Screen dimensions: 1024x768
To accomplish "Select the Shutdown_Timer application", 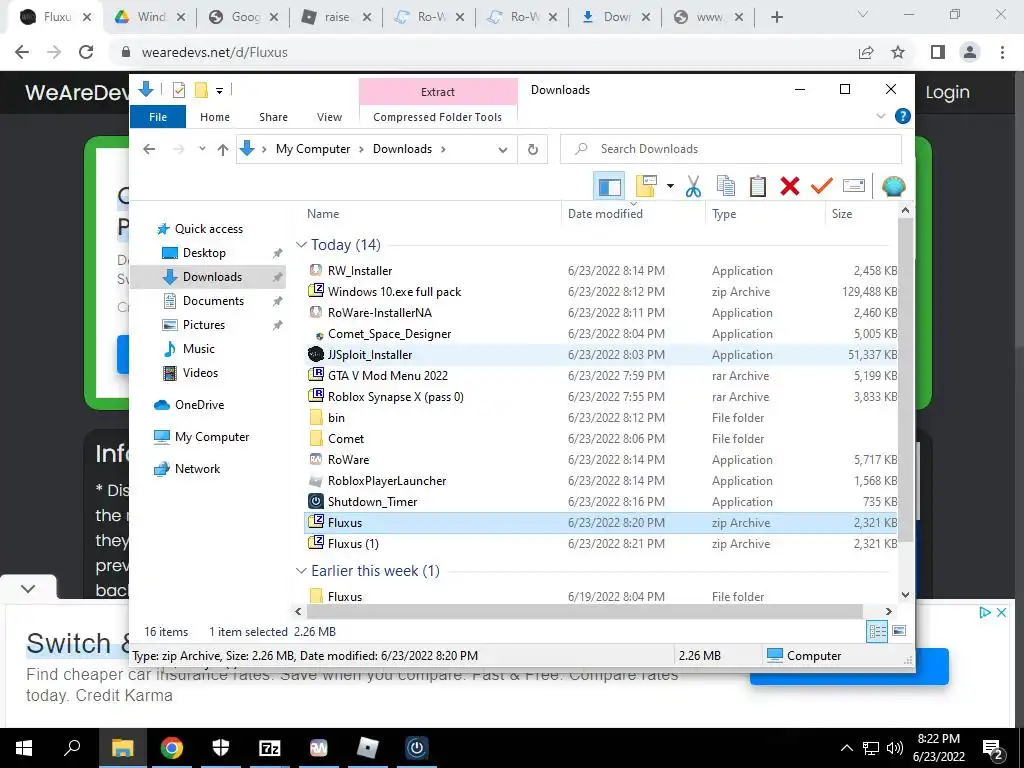I will pyautogui.click(x=372, y=502).
